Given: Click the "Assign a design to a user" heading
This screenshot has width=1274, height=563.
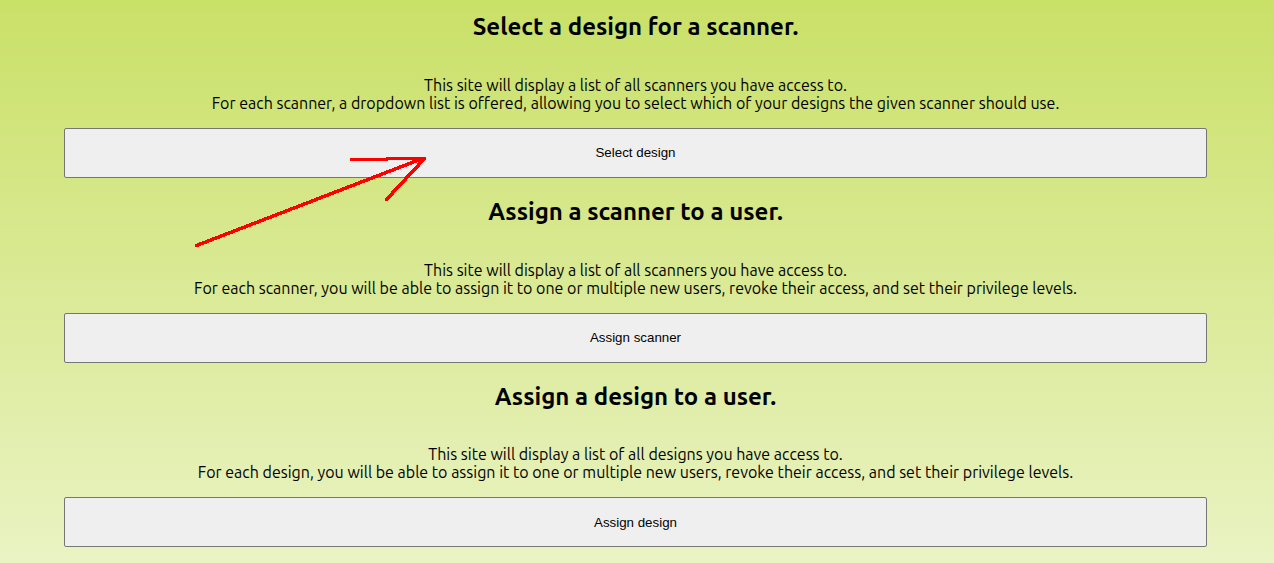Looking at the screenshot, I should pos(635,397).
